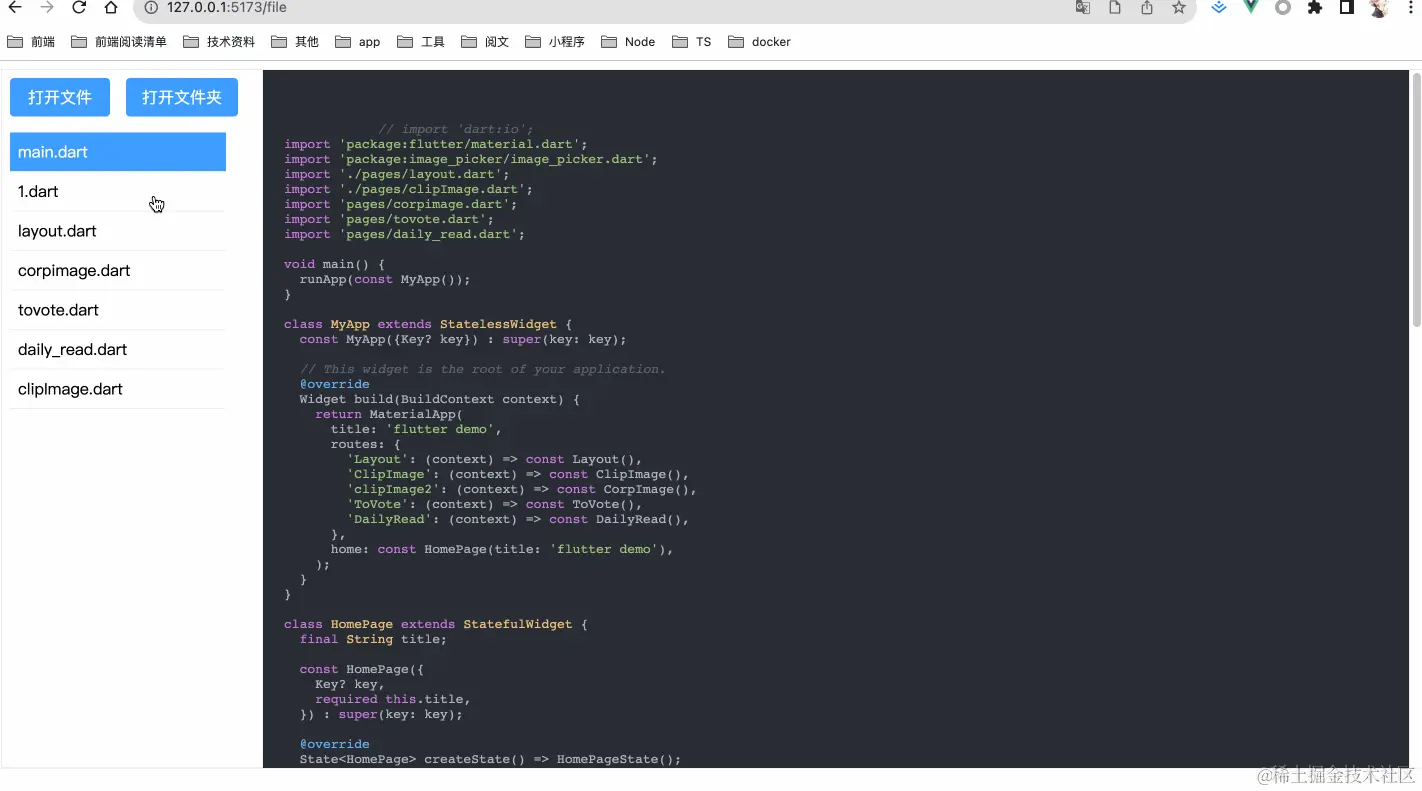Click the 打开文件夹 button
The height and width of the screenshot is (791, 1422).
pos(181,97)
